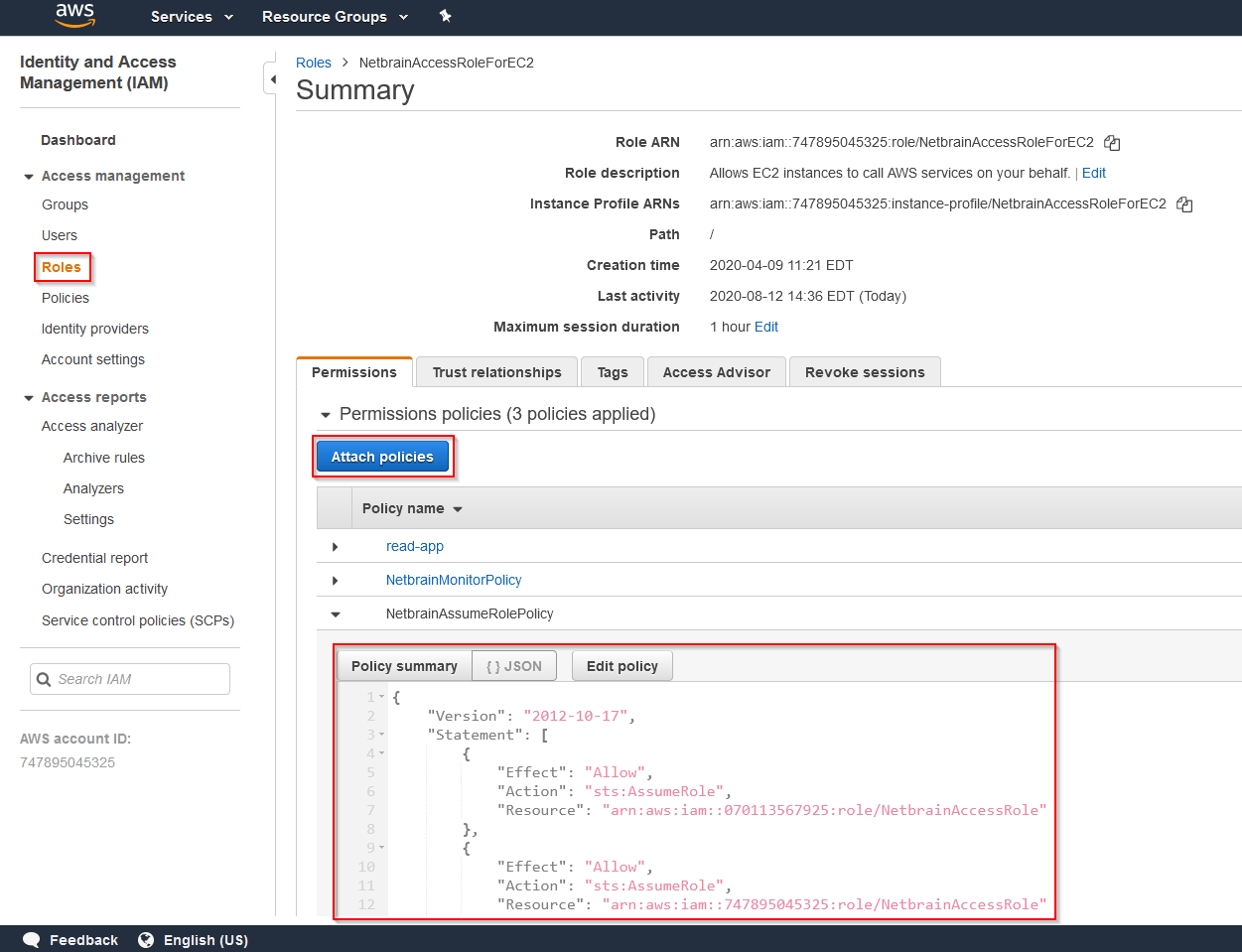Open Groups in the sidebar
The height and width of the screenshot is (952, 1242).
pos(65,204)
